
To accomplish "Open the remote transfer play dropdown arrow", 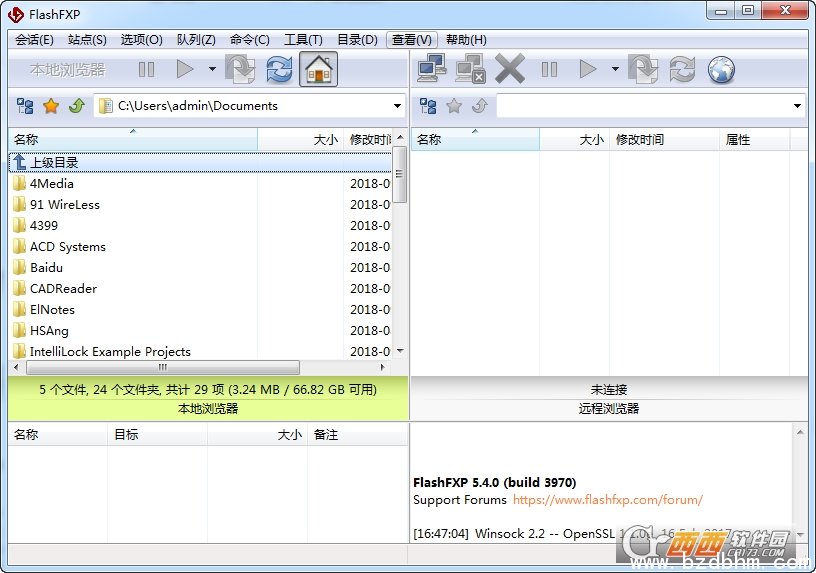I will [615, 69].
